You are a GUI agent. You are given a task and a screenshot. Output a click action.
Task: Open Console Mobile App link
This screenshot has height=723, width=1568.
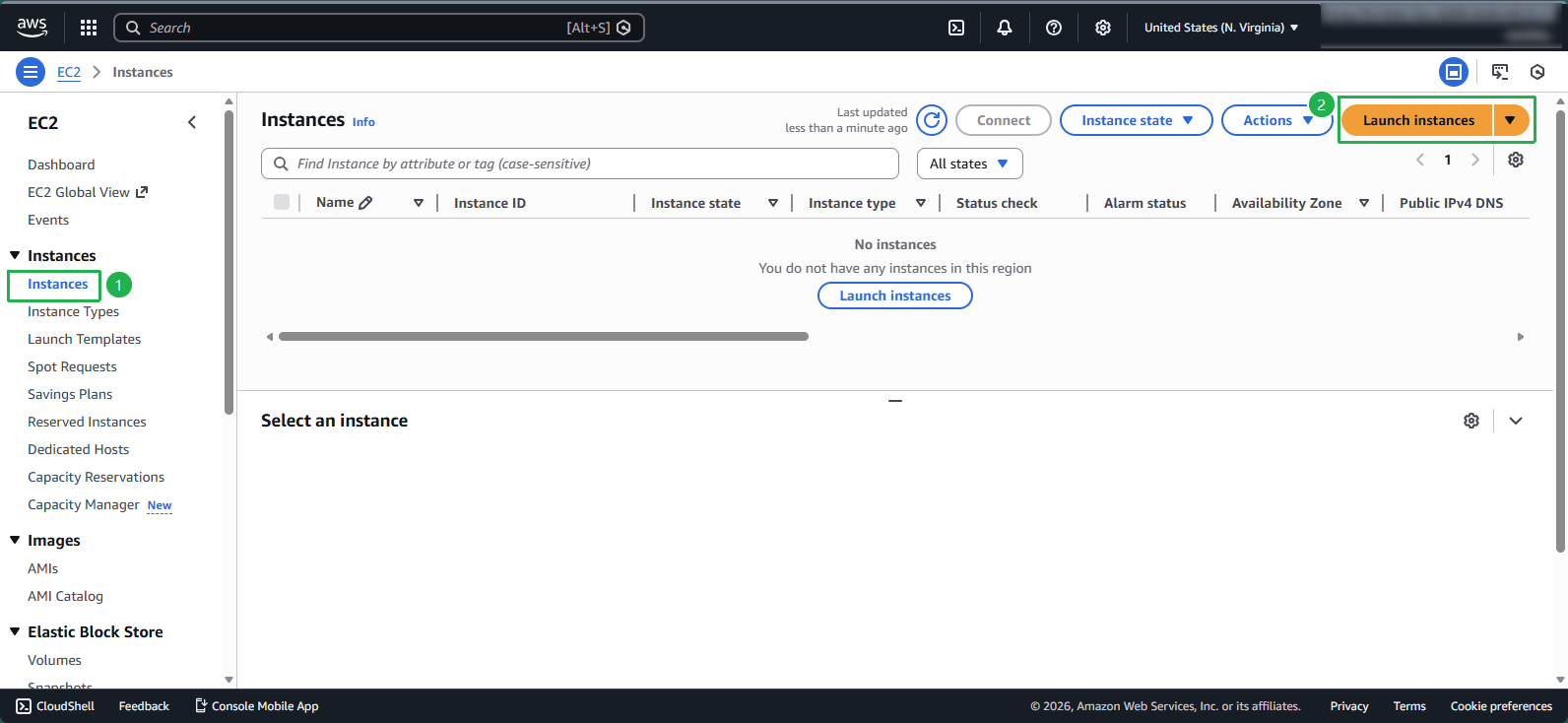(257, 706)
